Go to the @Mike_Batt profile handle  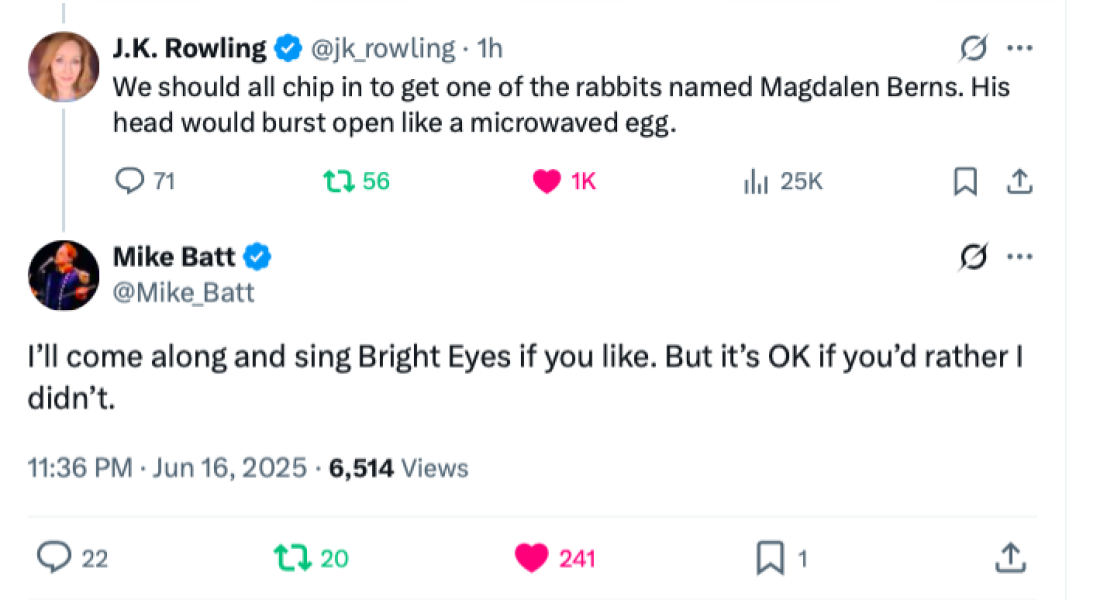[x=183, y=292]
